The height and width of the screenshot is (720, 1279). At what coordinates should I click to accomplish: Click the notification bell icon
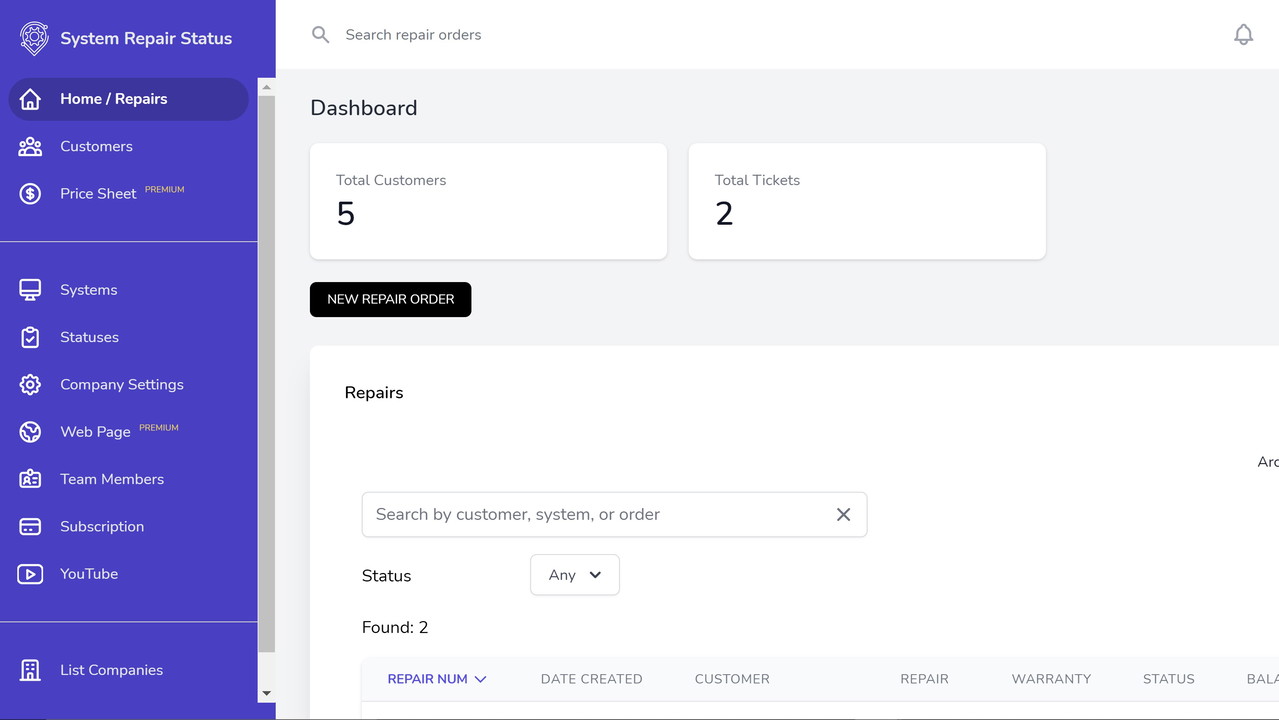[1243, 35]
